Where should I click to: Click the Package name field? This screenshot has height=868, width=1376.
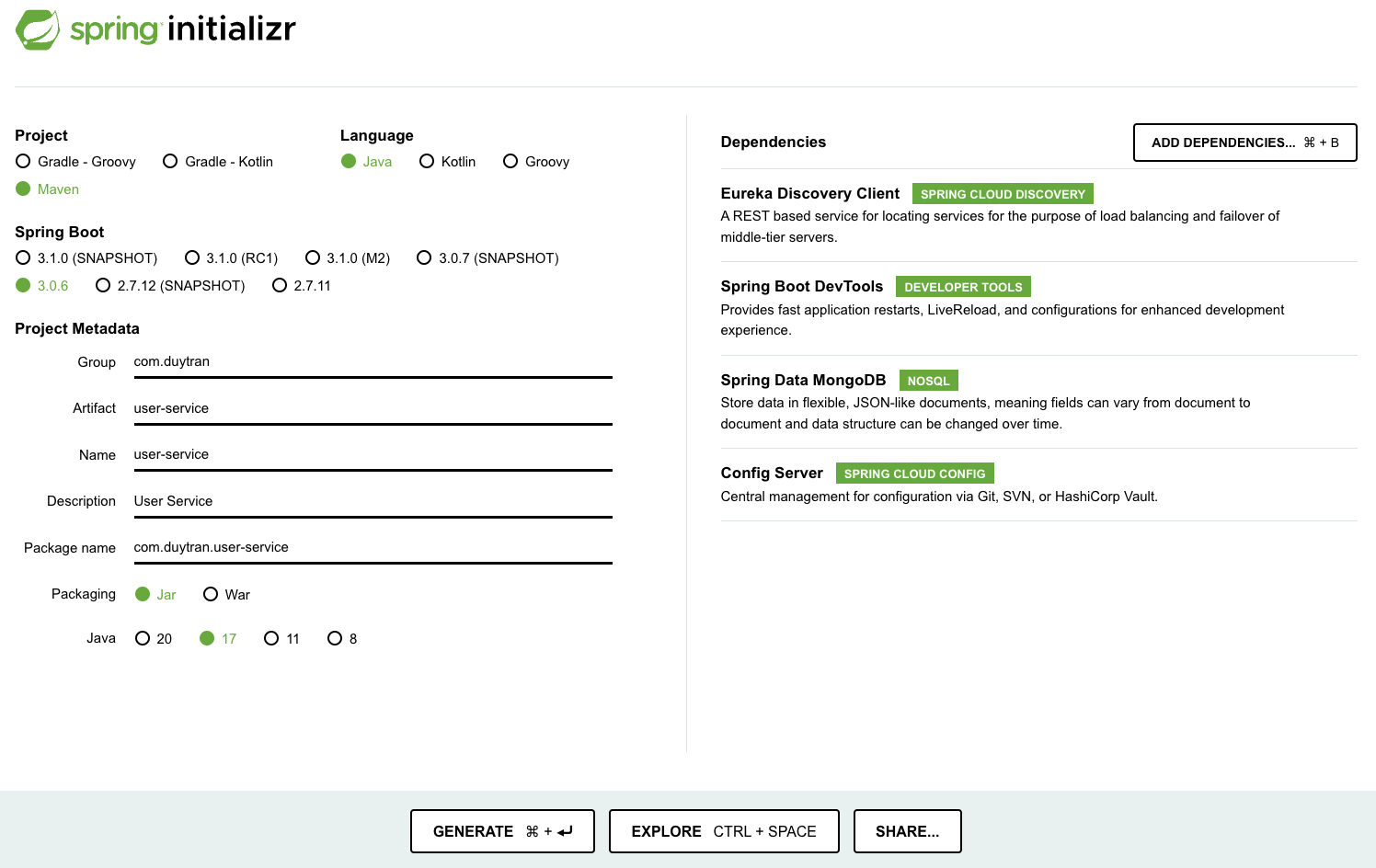pyautogui.click(x=373, y=547)
